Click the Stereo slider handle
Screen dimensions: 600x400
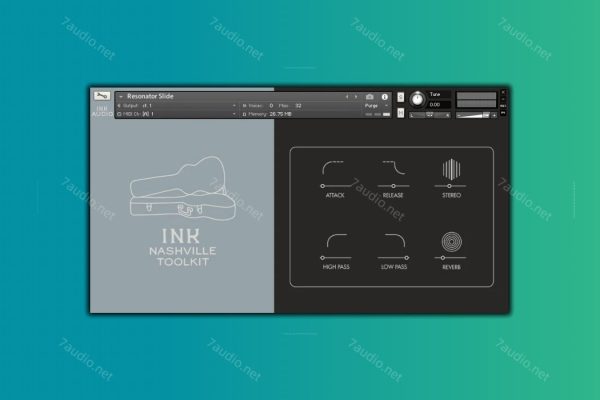click(449, 186)
